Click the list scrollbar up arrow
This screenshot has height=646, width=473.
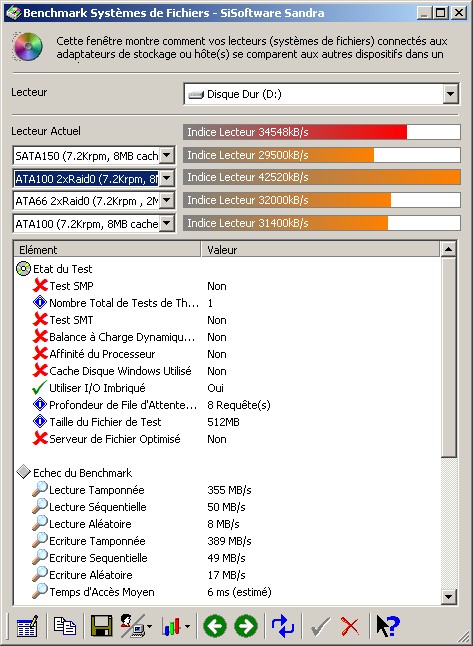tap(448, 250)
